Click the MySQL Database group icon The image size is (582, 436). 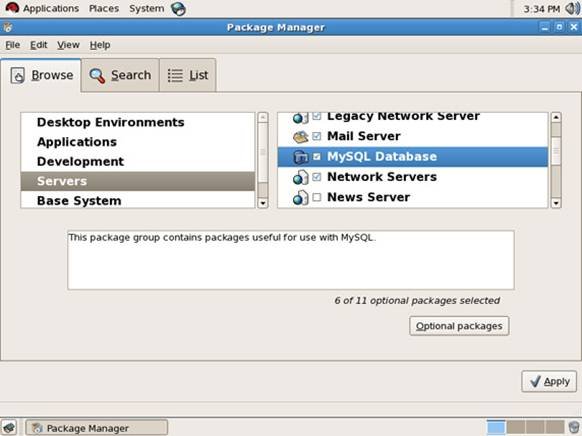[x=300, y=157]
